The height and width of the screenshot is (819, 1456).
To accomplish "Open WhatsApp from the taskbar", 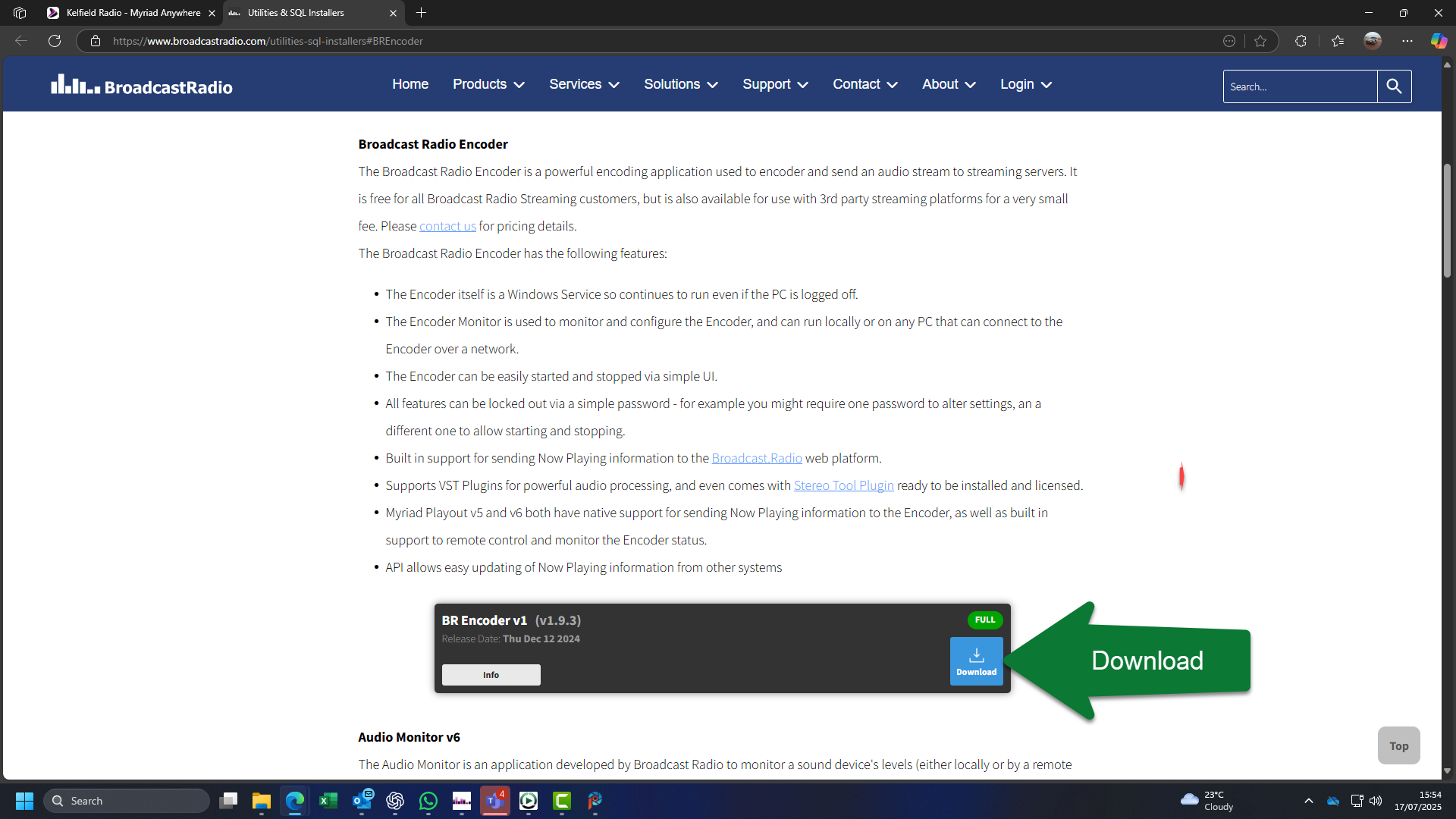I will tap(428, 801).
